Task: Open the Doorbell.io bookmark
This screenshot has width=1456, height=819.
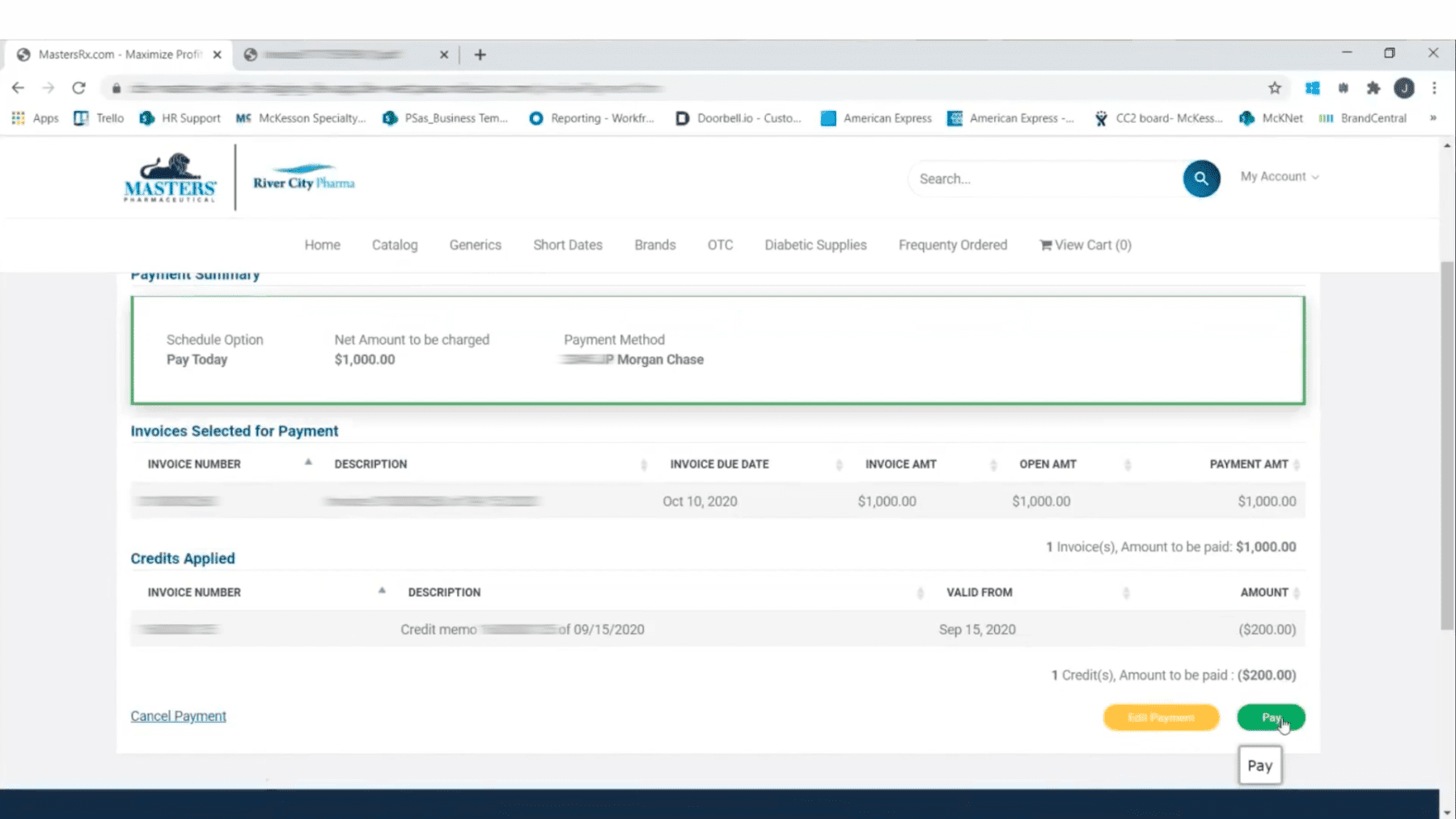Action: click(x=739, y=118)
